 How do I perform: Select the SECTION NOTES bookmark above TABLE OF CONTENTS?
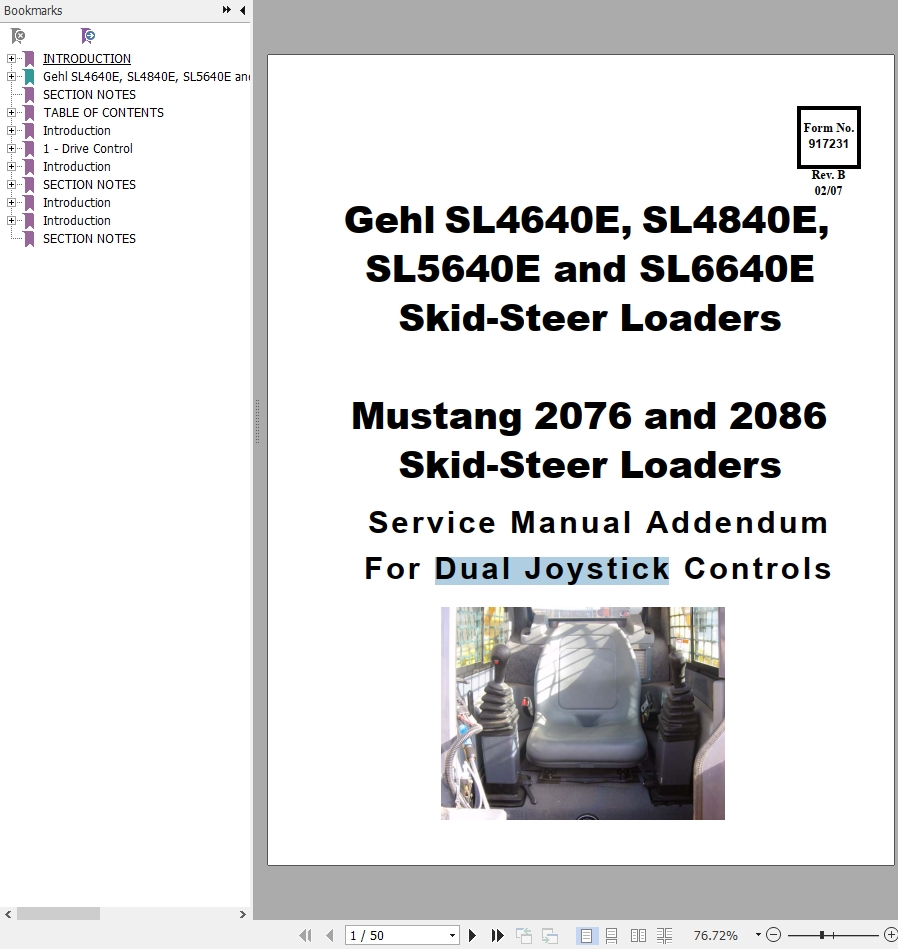click(89, 94)
